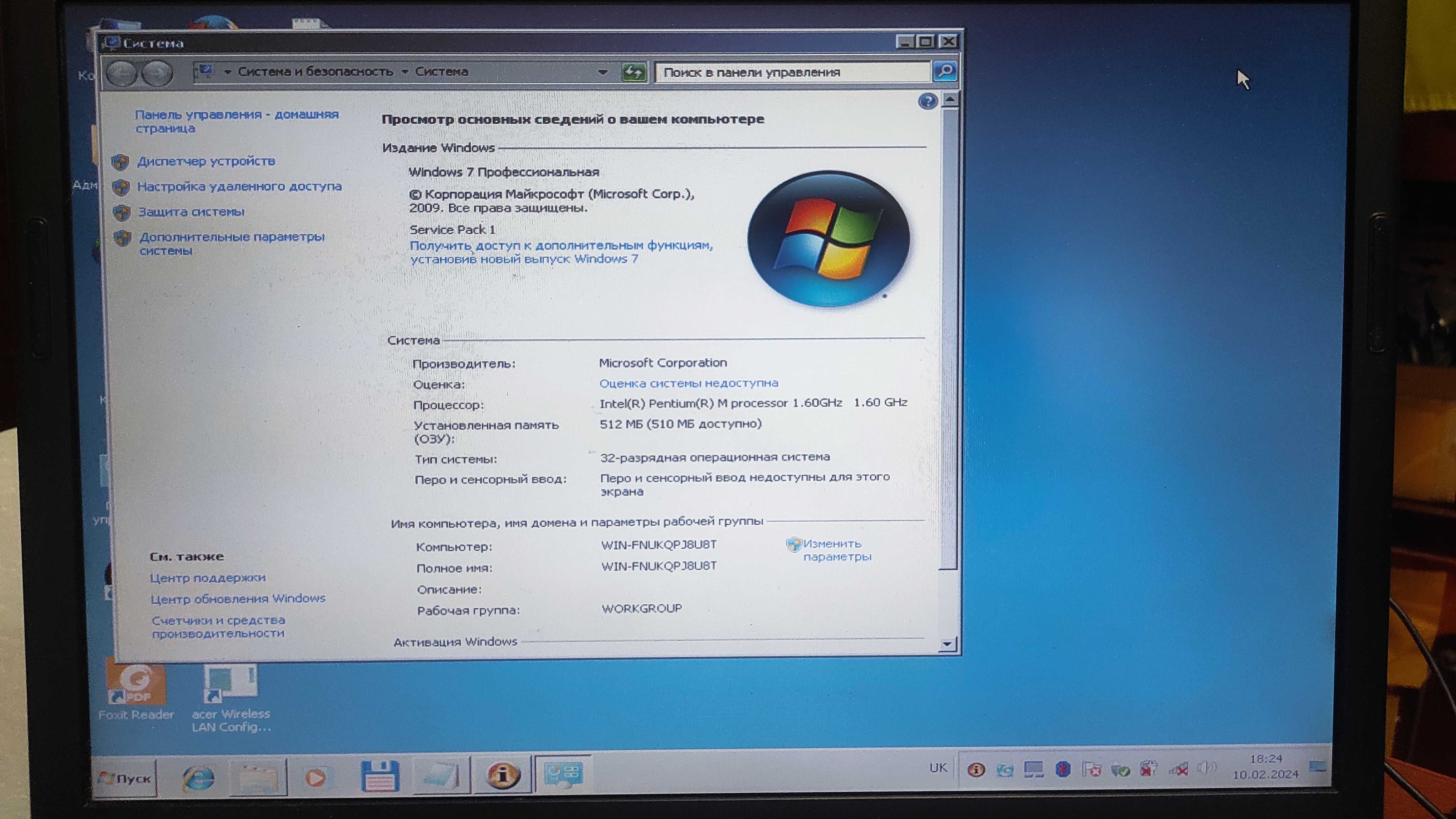The height and width of the screenshot is (819, 1456).
Task: Click the shield icon beside Настройка удаленного доступа
Action: [x=120, y=187]
